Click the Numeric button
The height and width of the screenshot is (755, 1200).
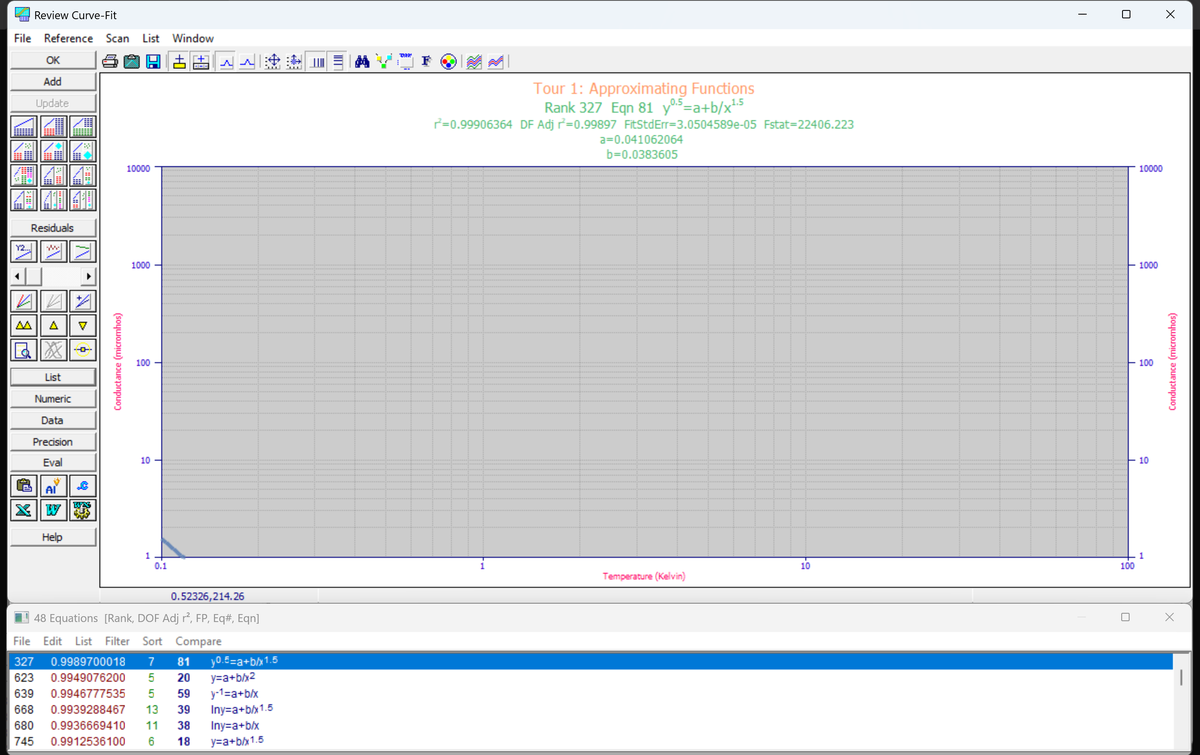(x=52, y=399)
